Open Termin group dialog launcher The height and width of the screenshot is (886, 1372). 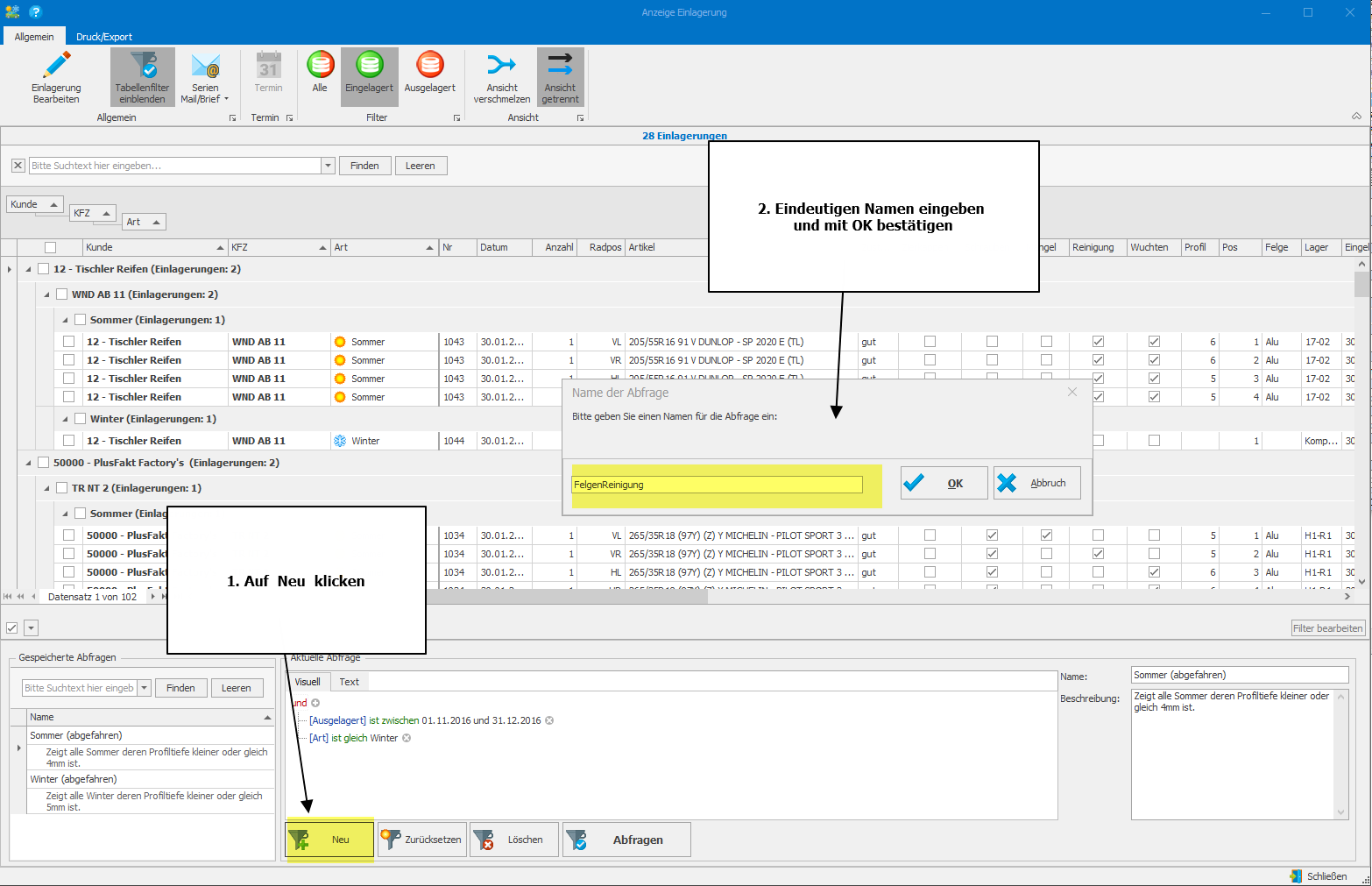click(x=289, y=117)
